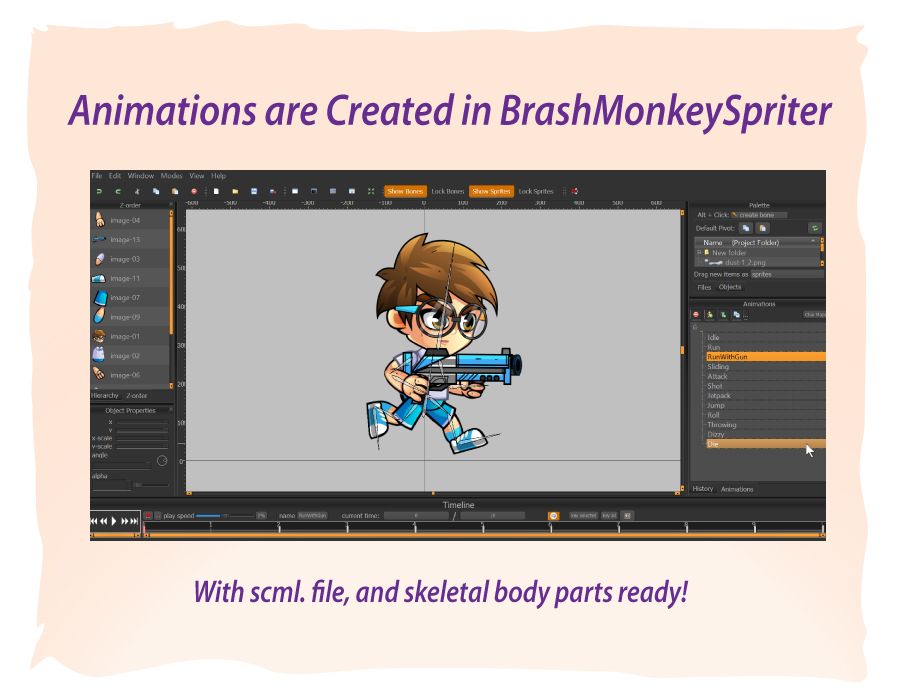900x700 pixels.
Task: Click the cut scissors icon
Action: pyautogui.click(x=137, y=192)
